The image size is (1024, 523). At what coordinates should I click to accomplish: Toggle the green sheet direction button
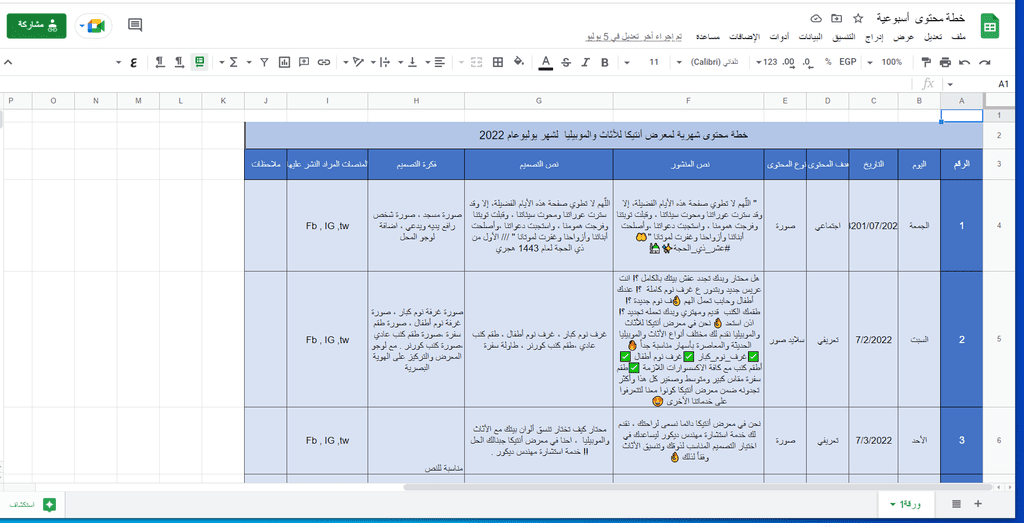tap(199, 62)
